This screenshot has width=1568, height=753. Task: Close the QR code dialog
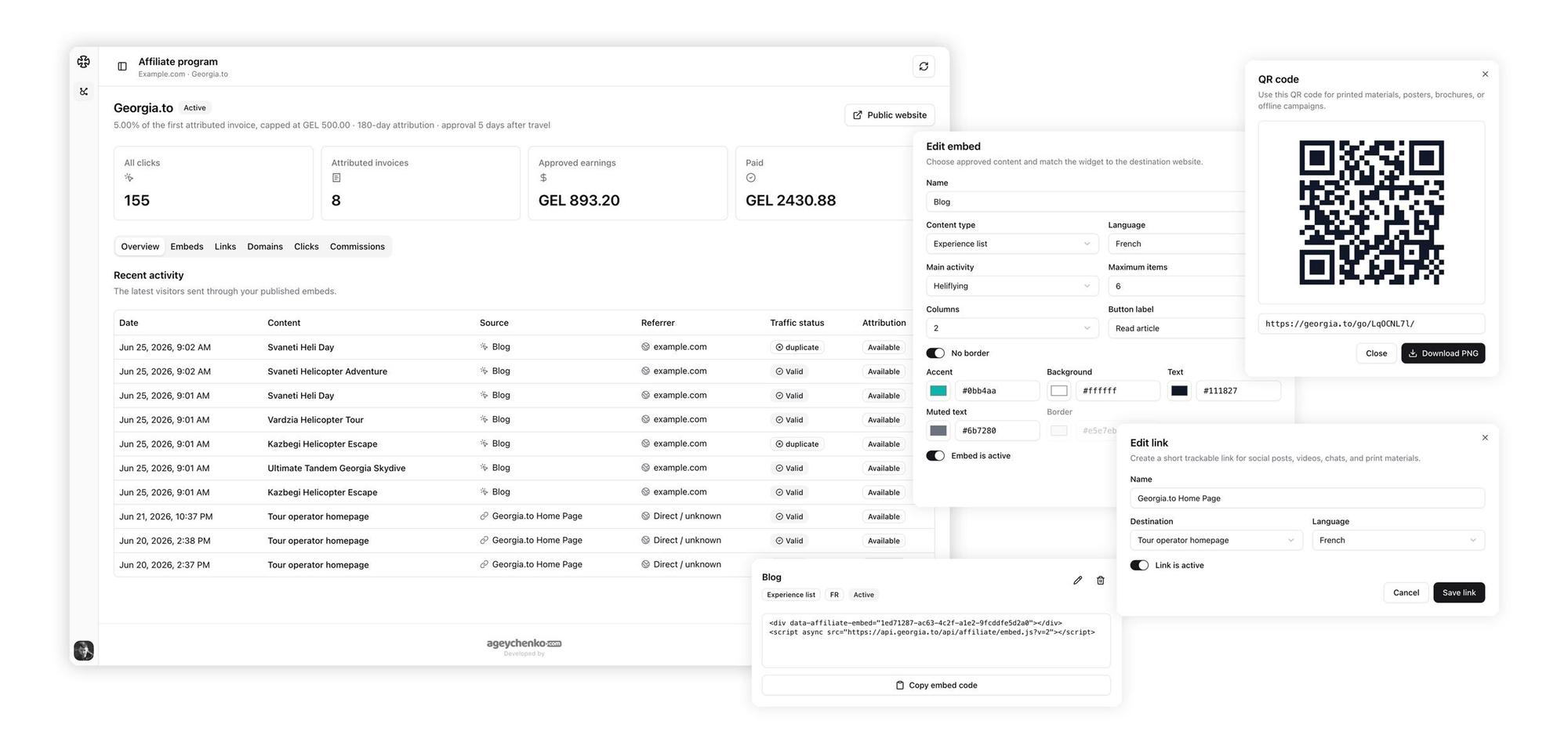click(x=1485, y=74)
